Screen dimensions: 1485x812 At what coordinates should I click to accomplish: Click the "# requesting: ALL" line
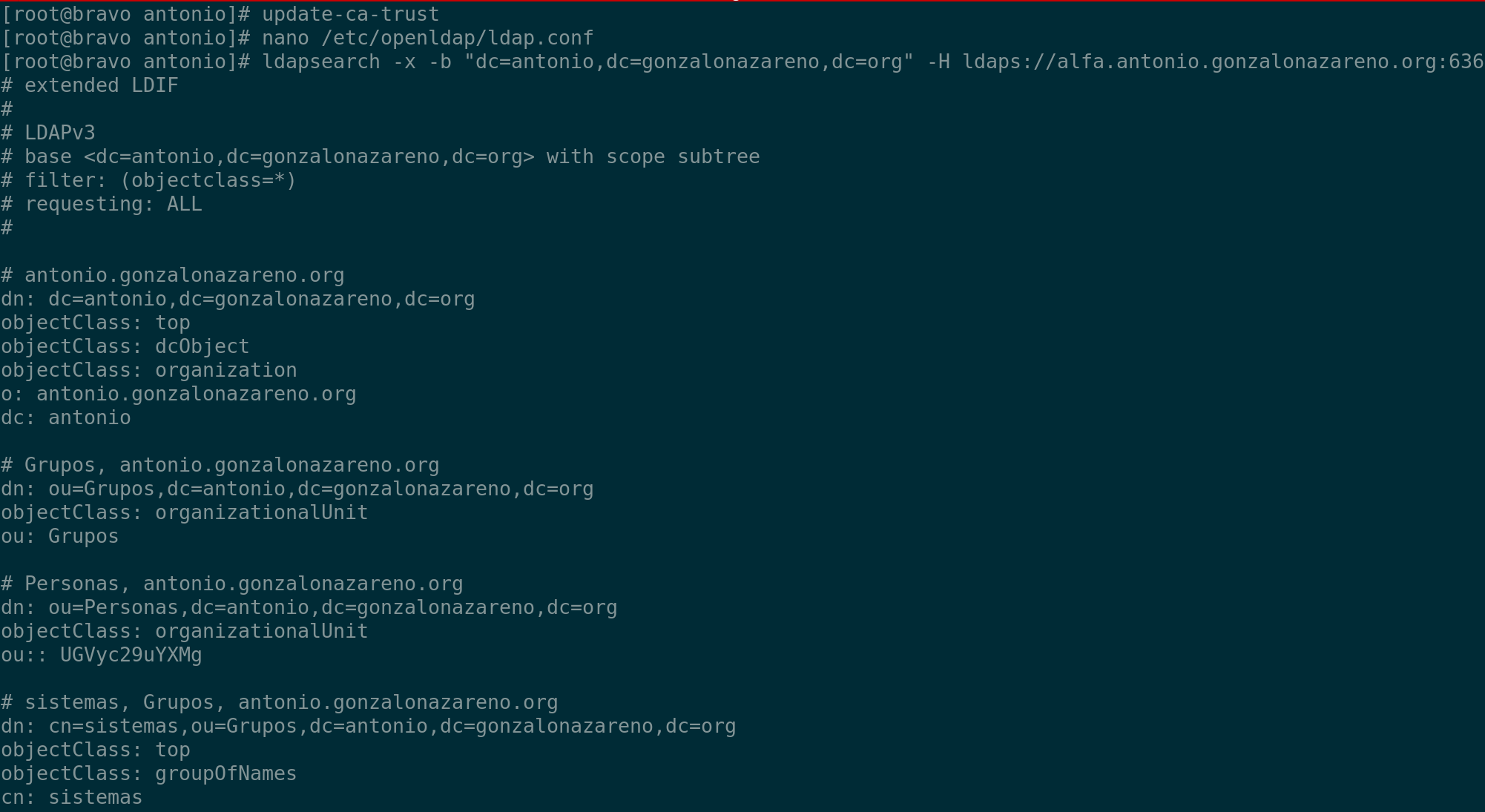tap(102, 204)
